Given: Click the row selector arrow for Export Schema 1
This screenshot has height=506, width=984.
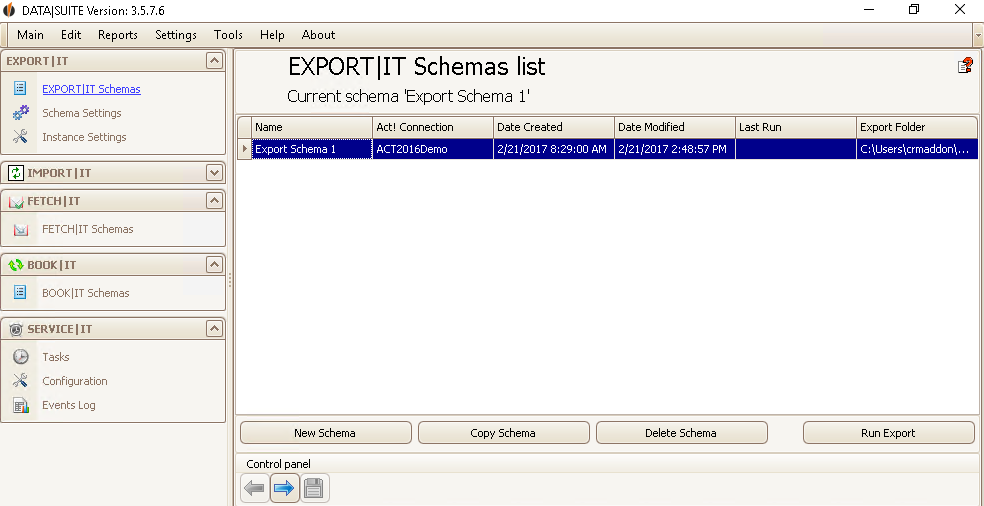Looking at the screenshot, I should [x=245, y=149].
